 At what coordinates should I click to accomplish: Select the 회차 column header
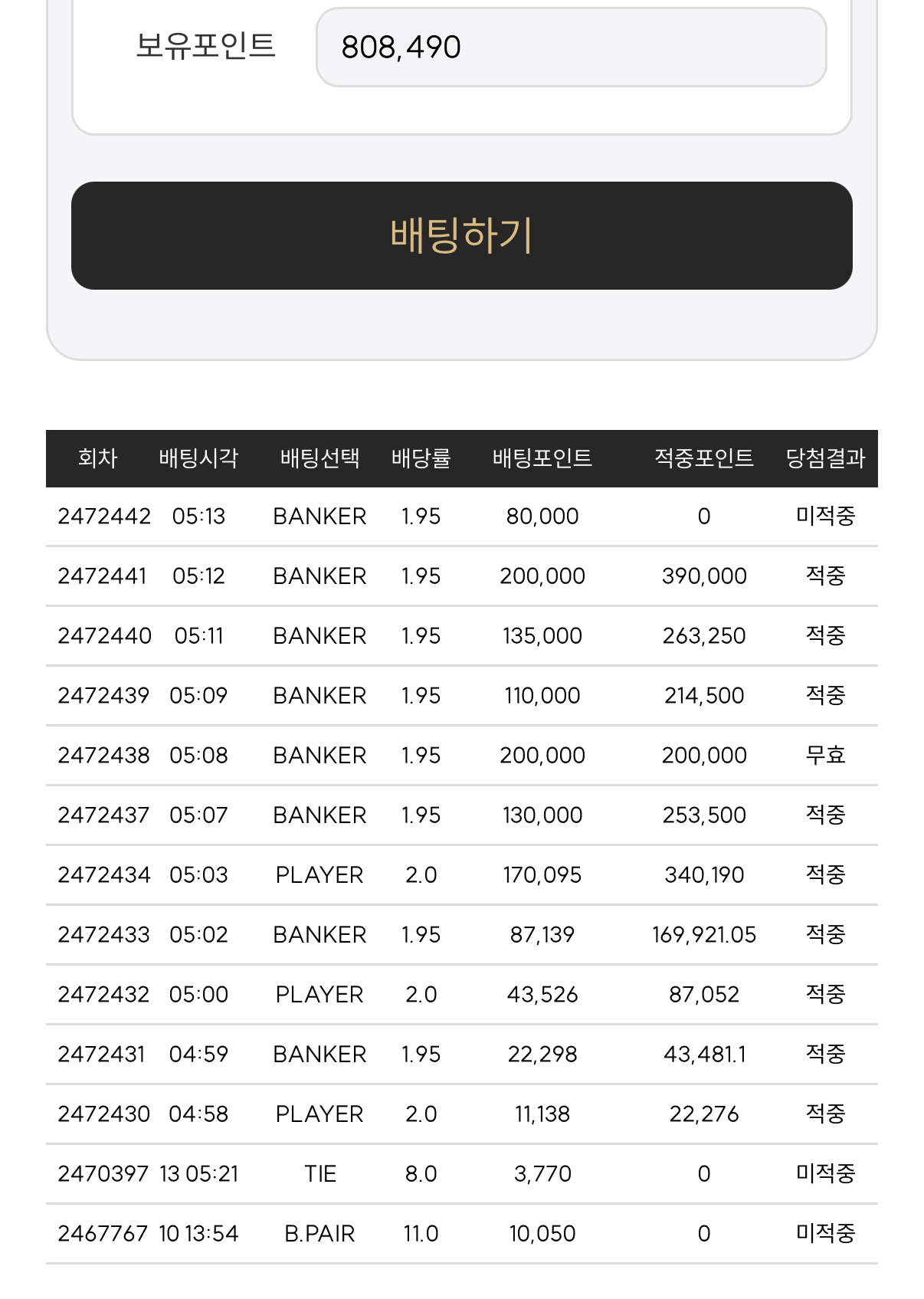[97, 458]
